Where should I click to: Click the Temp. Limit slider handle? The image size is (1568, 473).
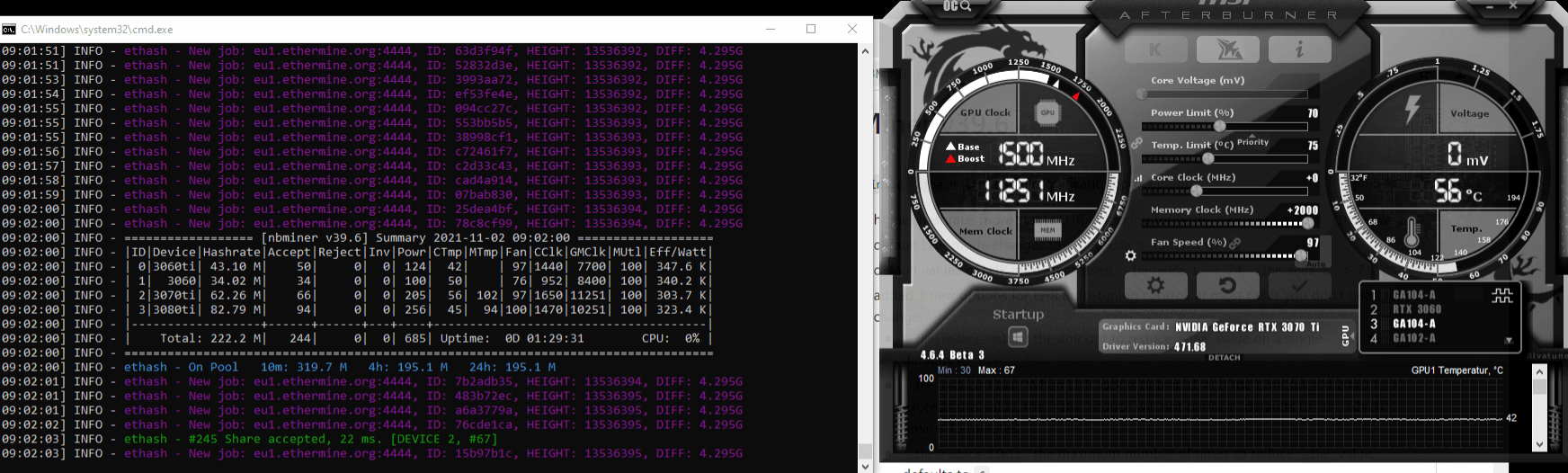click(1208, 158)
